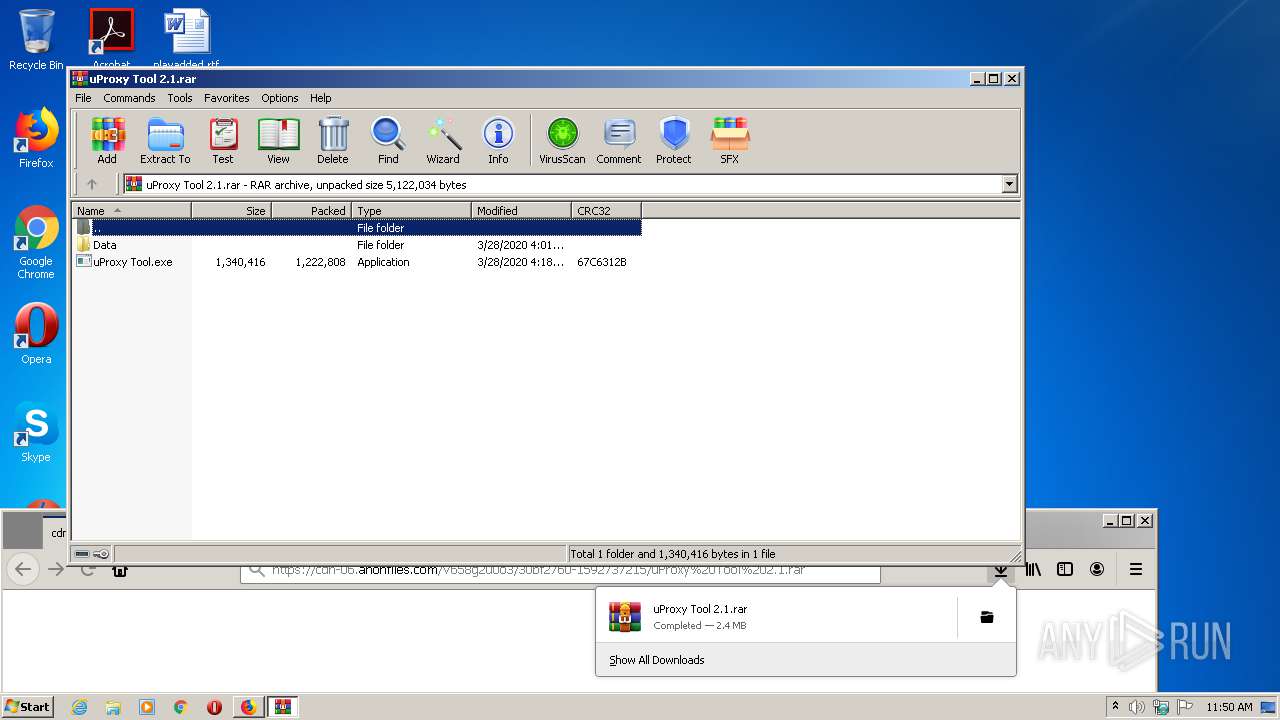Click the Firefox downloads arrow button
This screenshot has width=1280, height=720.
1000,570
